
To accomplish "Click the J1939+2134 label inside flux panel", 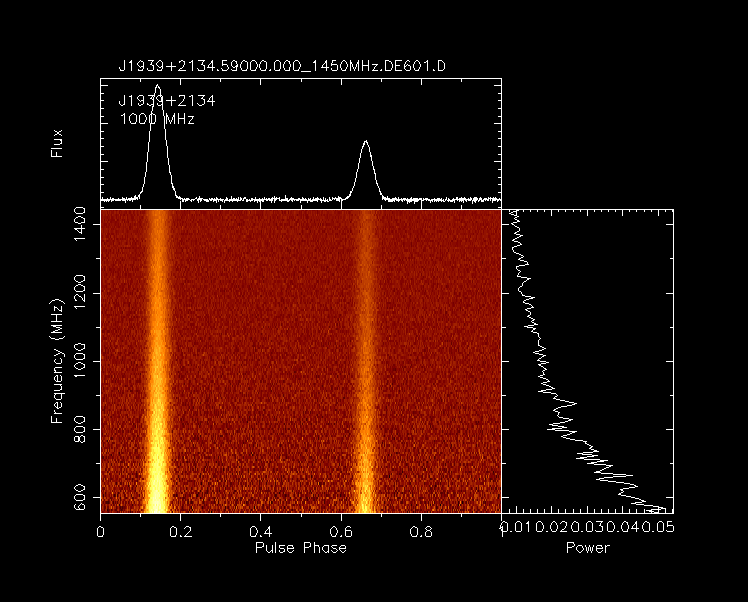I will [166, 101].
